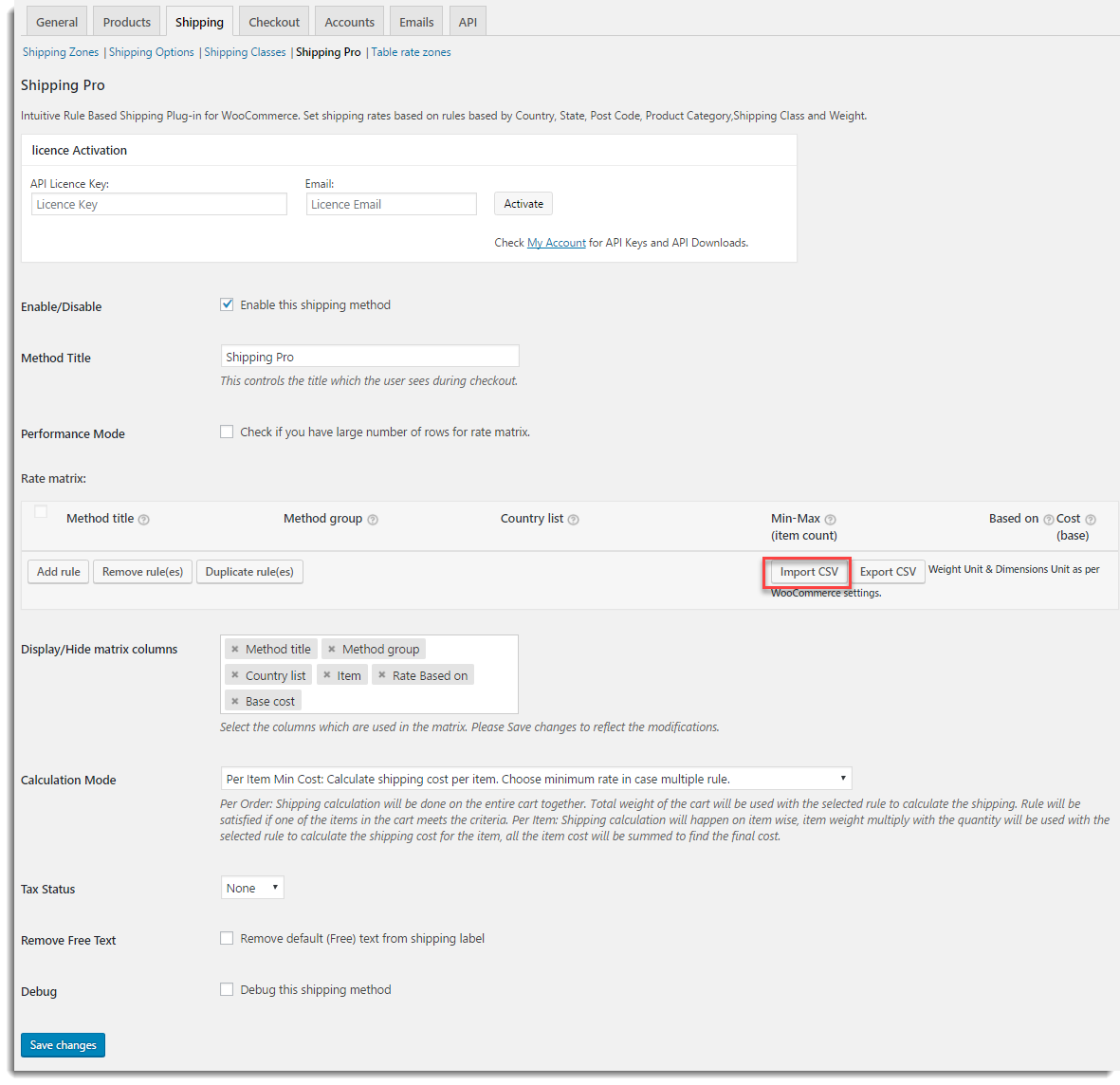1120x1085 pixels.
Task: Remove Method title tag from matrix columns
Action: click(x=235, y=649)
